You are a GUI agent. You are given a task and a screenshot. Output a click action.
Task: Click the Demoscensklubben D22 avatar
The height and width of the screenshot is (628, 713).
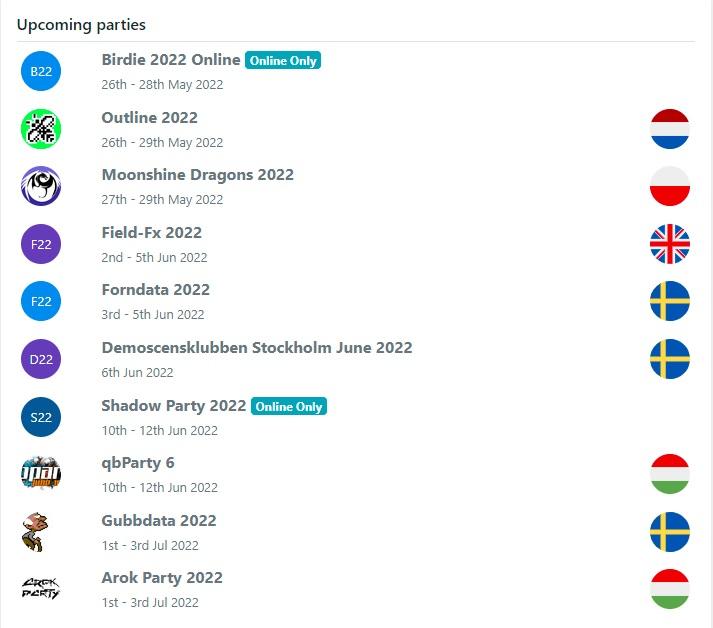point(41,359)
